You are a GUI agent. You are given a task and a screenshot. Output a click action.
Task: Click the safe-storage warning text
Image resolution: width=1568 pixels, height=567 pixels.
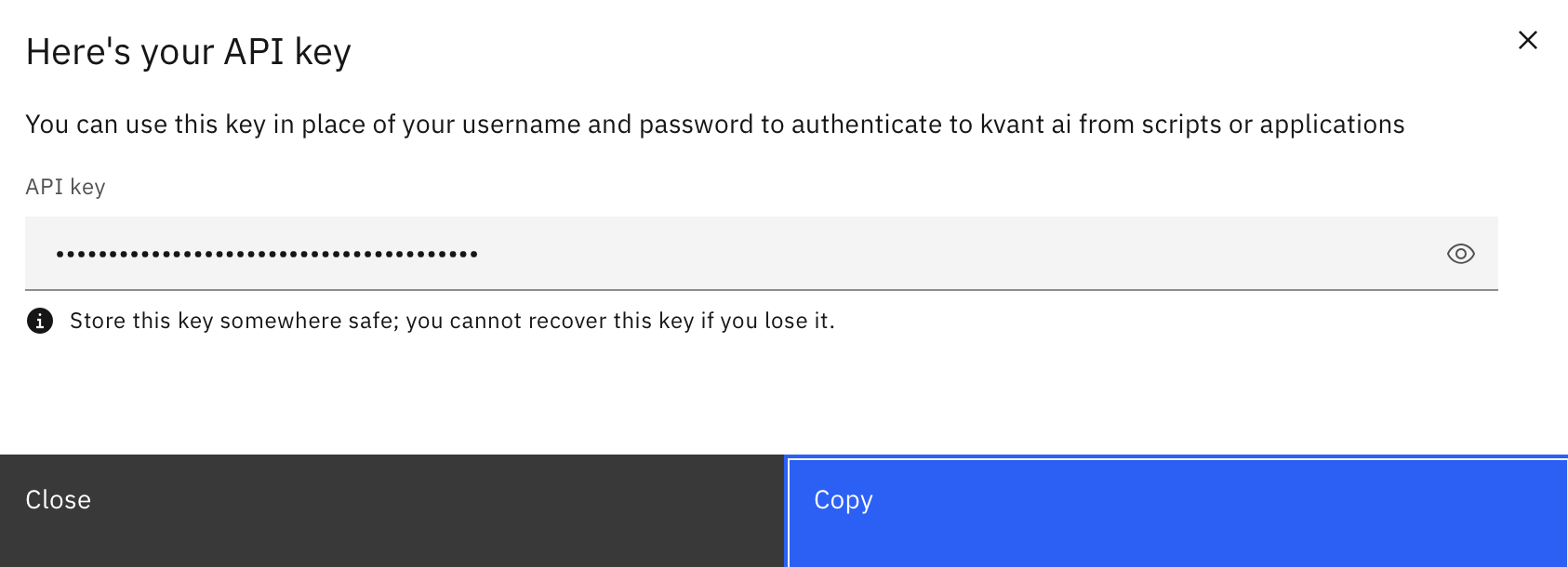pos(450,320)
